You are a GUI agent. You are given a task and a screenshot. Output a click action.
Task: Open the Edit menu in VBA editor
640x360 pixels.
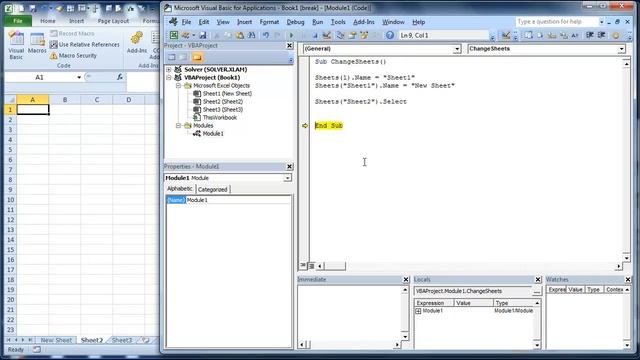(204, 22)
